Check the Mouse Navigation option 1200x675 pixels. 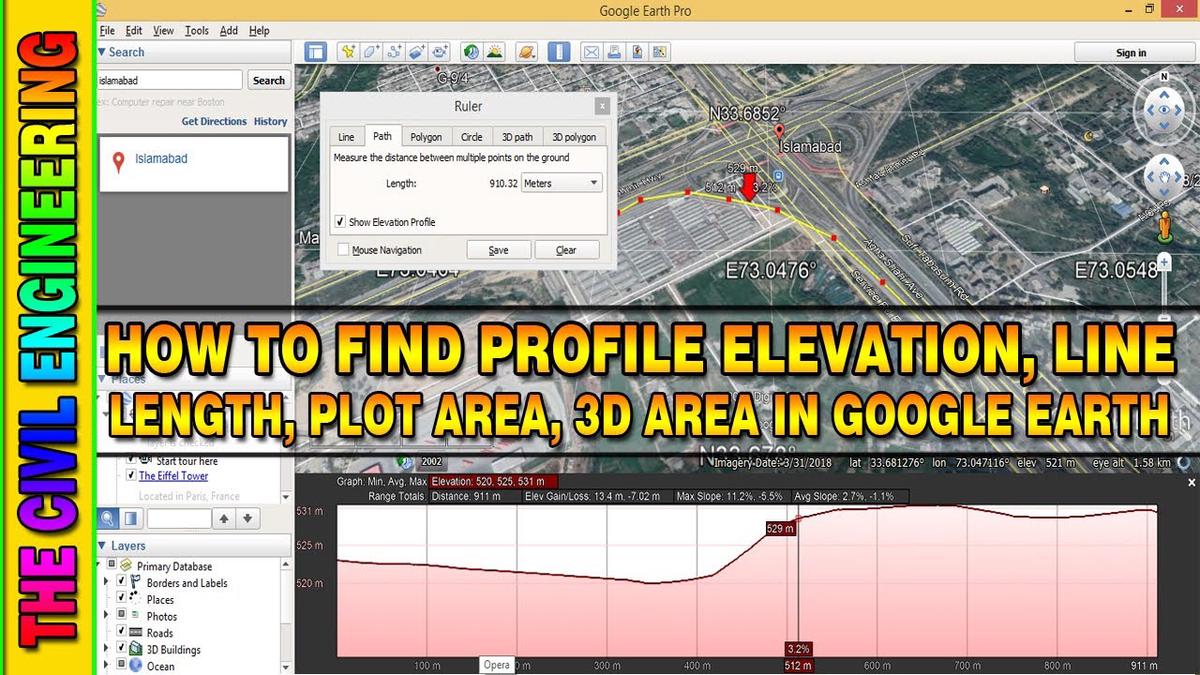click(x=343, y=249)
